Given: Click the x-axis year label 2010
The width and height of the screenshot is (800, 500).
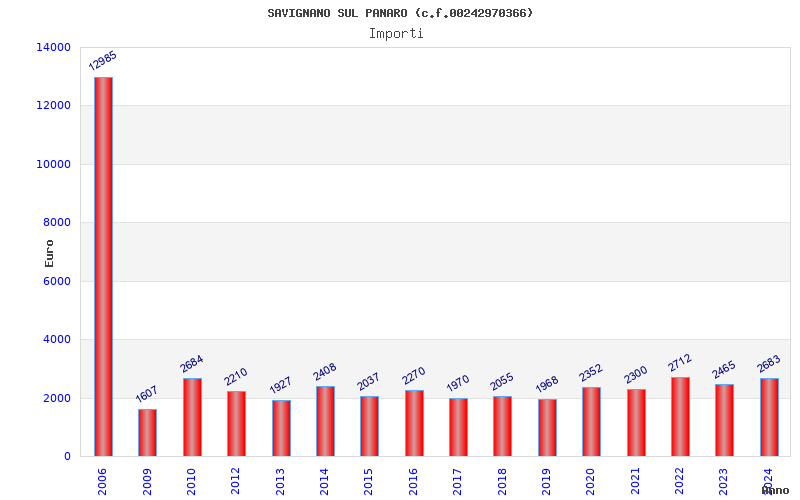Looking at the screenshot, I should click(191, 482).
